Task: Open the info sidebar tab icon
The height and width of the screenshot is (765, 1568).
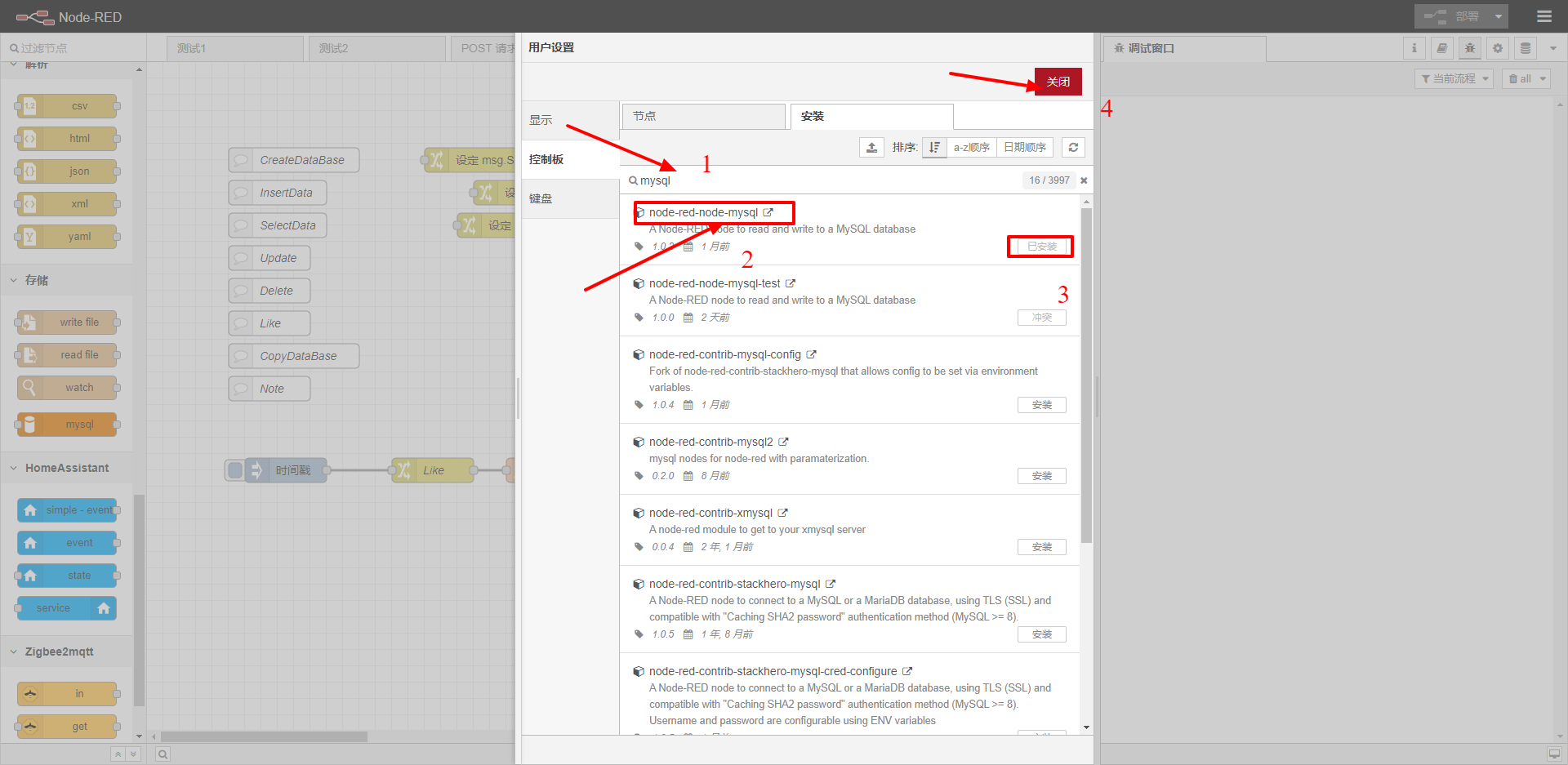Action: pyautogui.click(x=1414, y=48)
